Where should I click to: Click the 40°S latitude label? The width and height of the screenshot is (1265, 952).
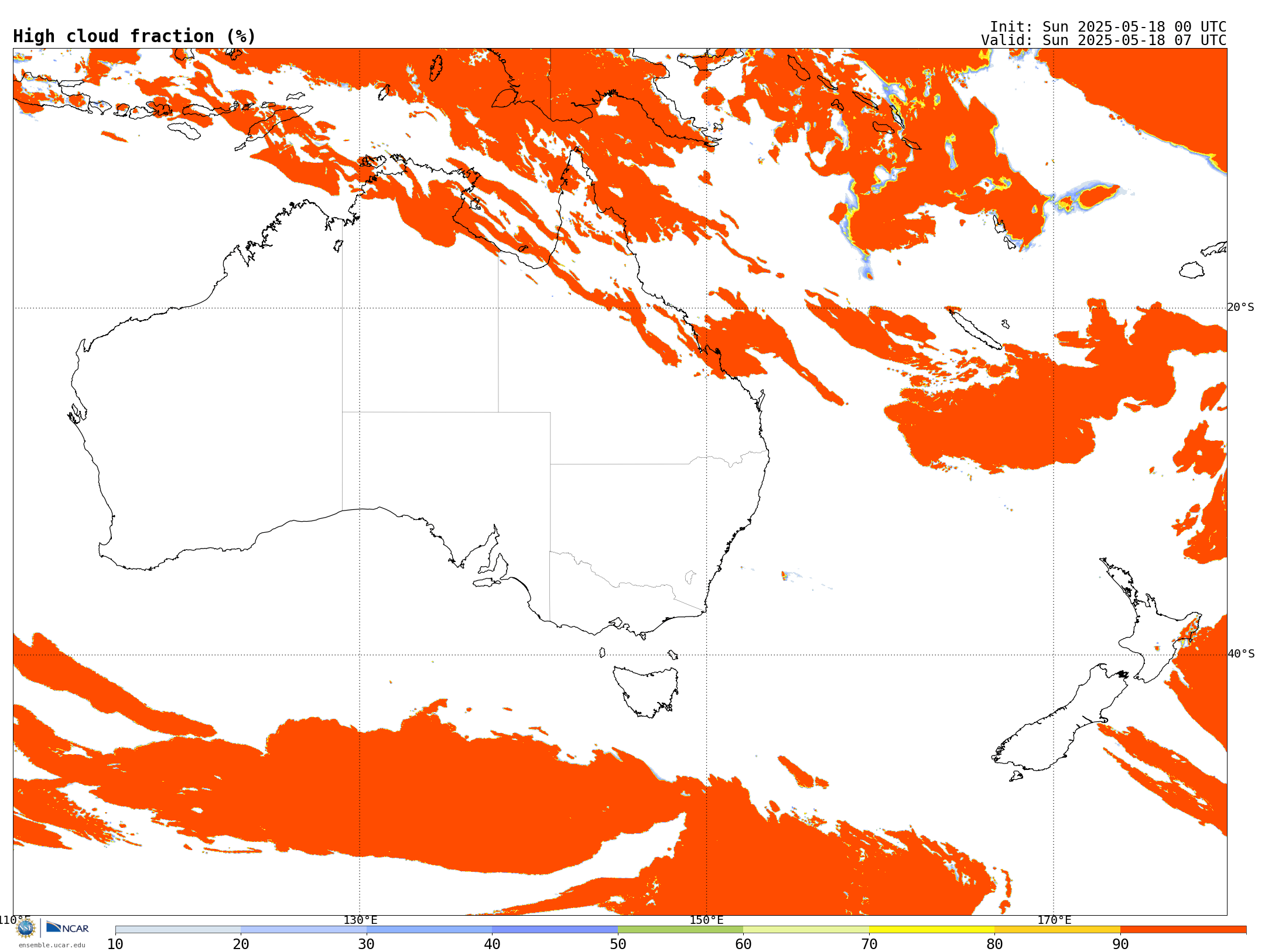(1241, 654)
